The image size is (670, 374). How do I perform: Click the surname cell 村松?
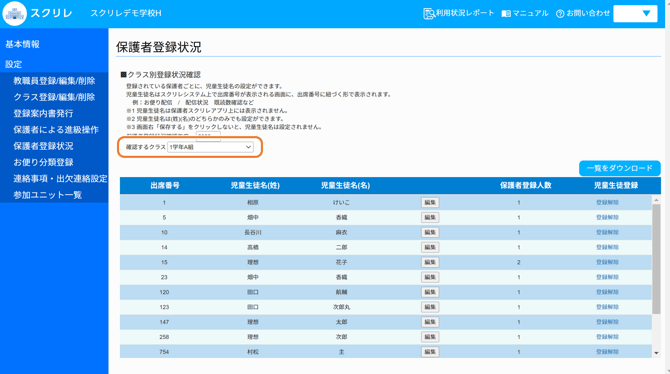253,352
